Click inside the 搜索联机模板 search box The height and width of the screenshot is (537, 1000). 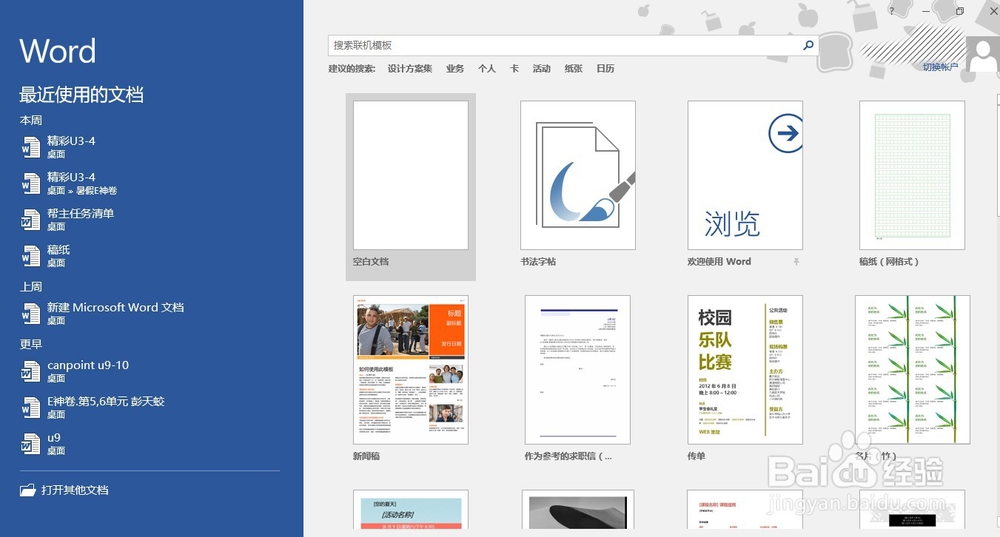(564, 45)
